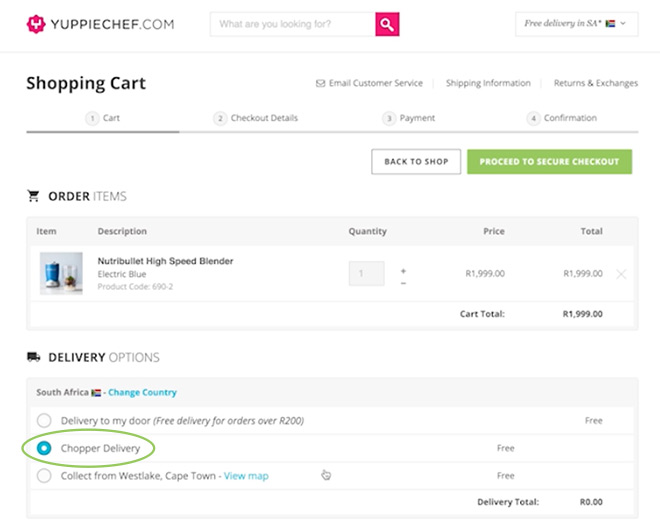Click the Yuppiechef logo icon

[36, 24]
